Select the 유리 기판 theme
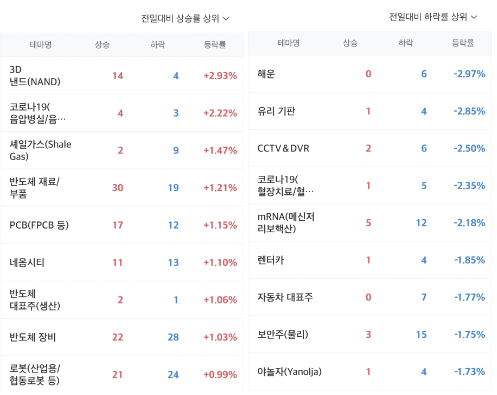The height and width of the screenshot is (395, 497). (276, 111)
